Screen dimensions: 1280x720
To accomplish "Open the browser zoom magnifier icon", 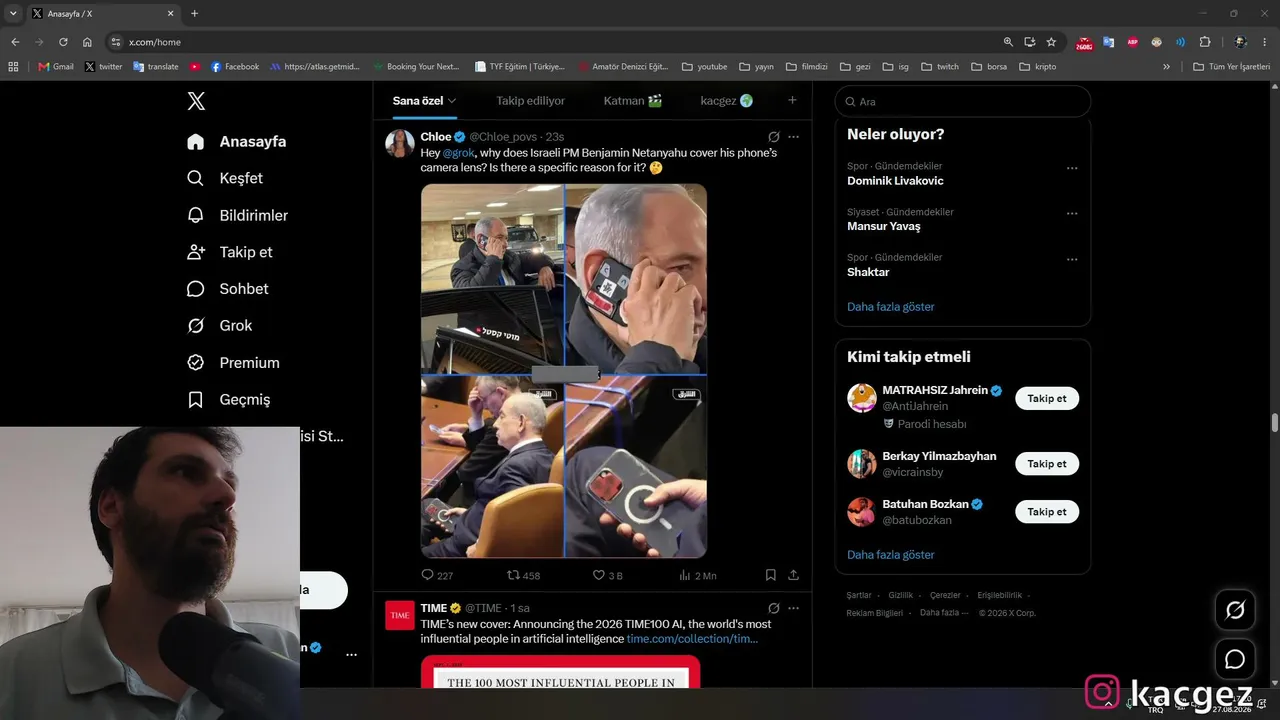I will click(1008, 42).
